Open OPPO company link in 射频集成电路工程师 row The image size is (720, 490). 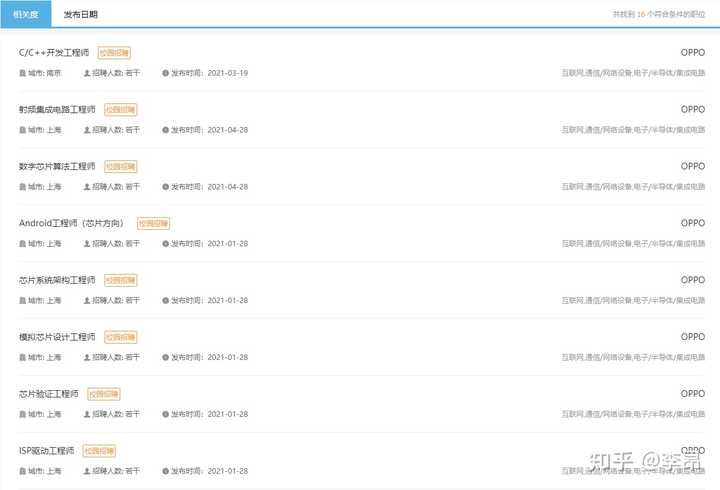(x=693, y=110)
